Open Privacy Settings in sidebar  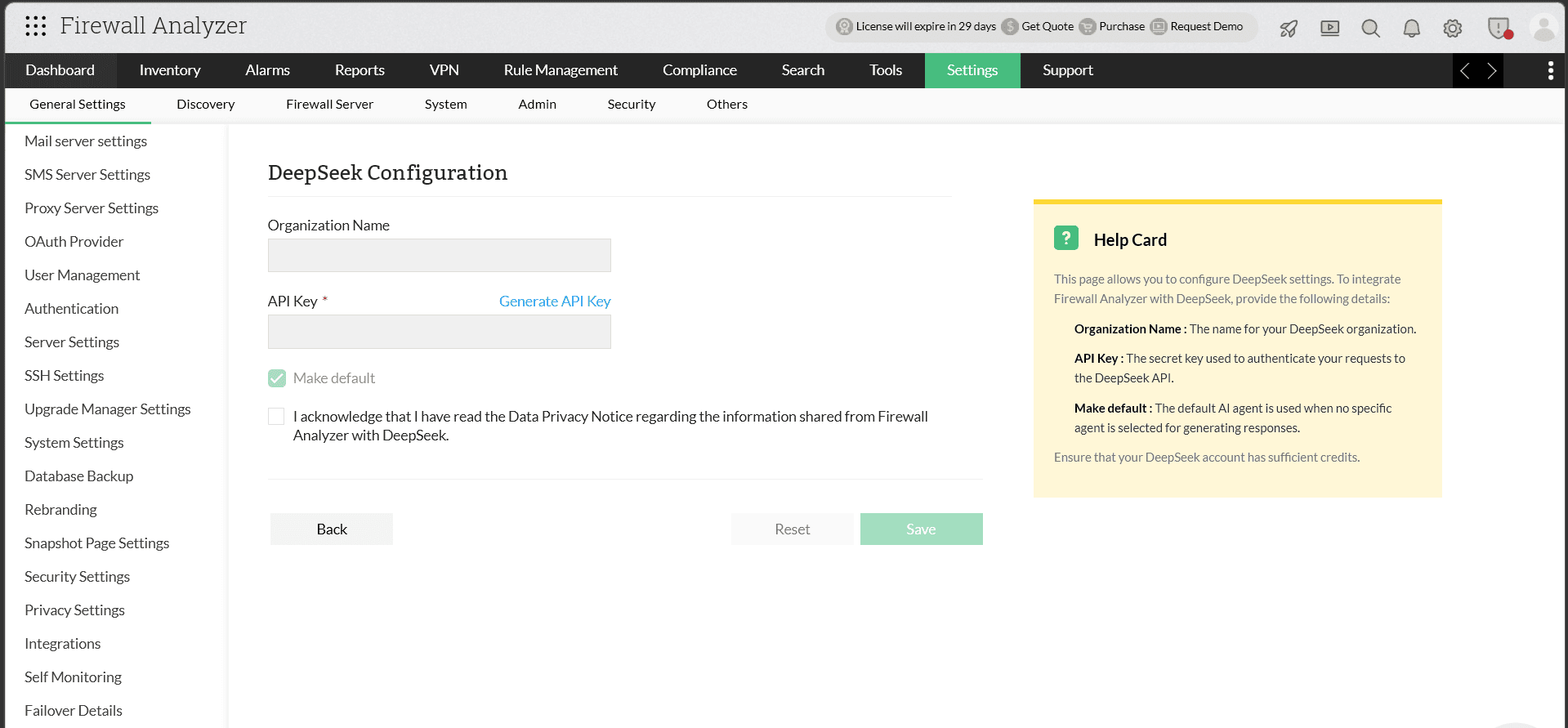[x=75, y=610]
